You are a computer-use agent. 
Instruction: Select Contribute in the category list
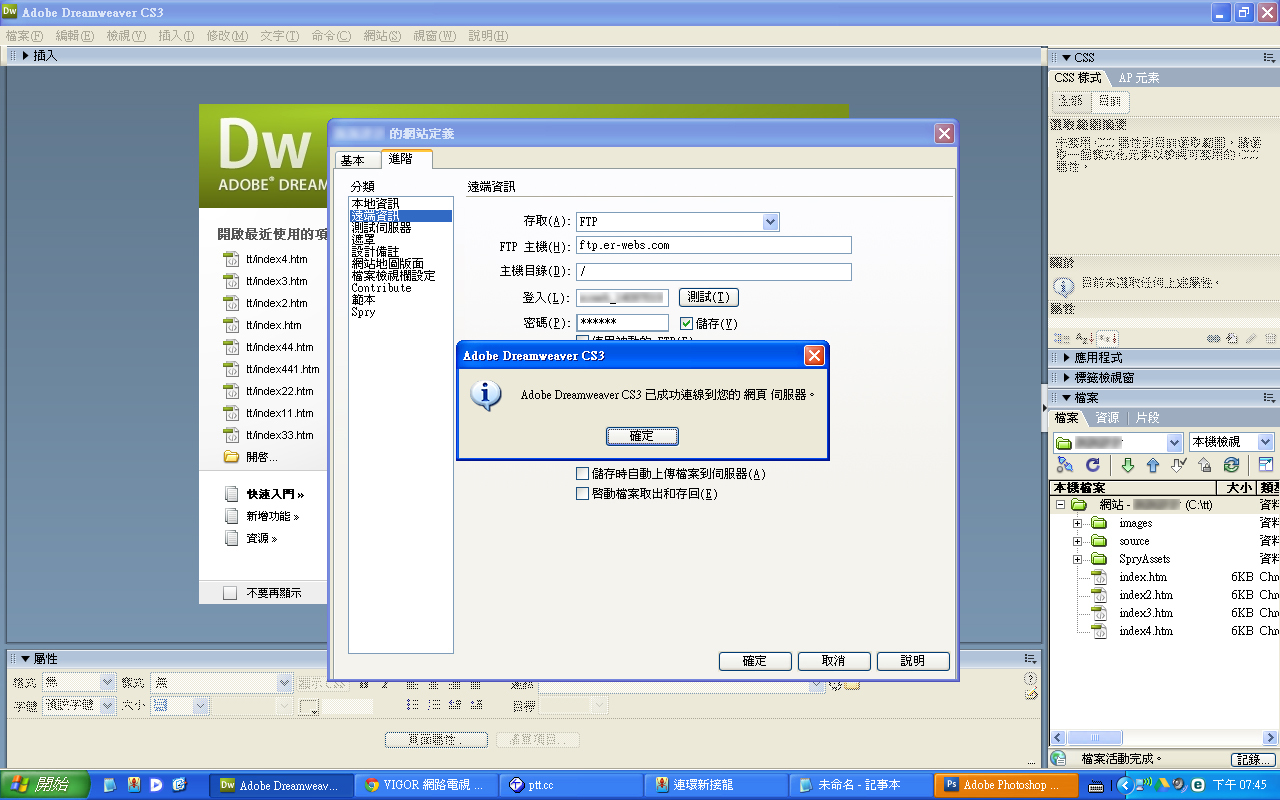[401, 288]
